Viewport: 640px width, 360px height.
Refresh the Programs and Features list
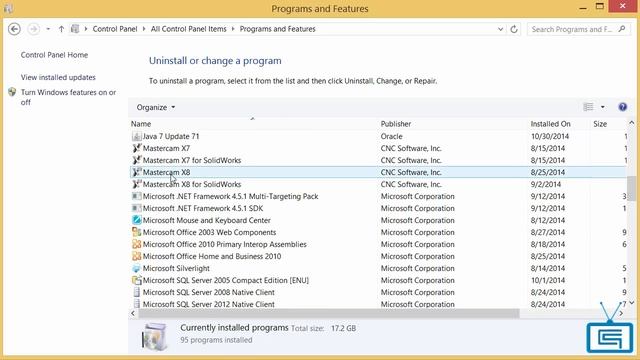click(514, 29)
